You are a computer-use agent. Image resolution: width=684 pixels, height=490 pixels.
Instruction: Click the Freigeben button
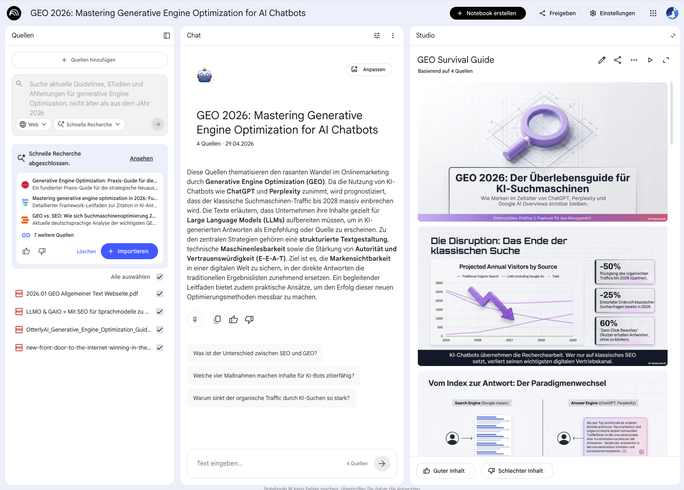tap(557, 13)
